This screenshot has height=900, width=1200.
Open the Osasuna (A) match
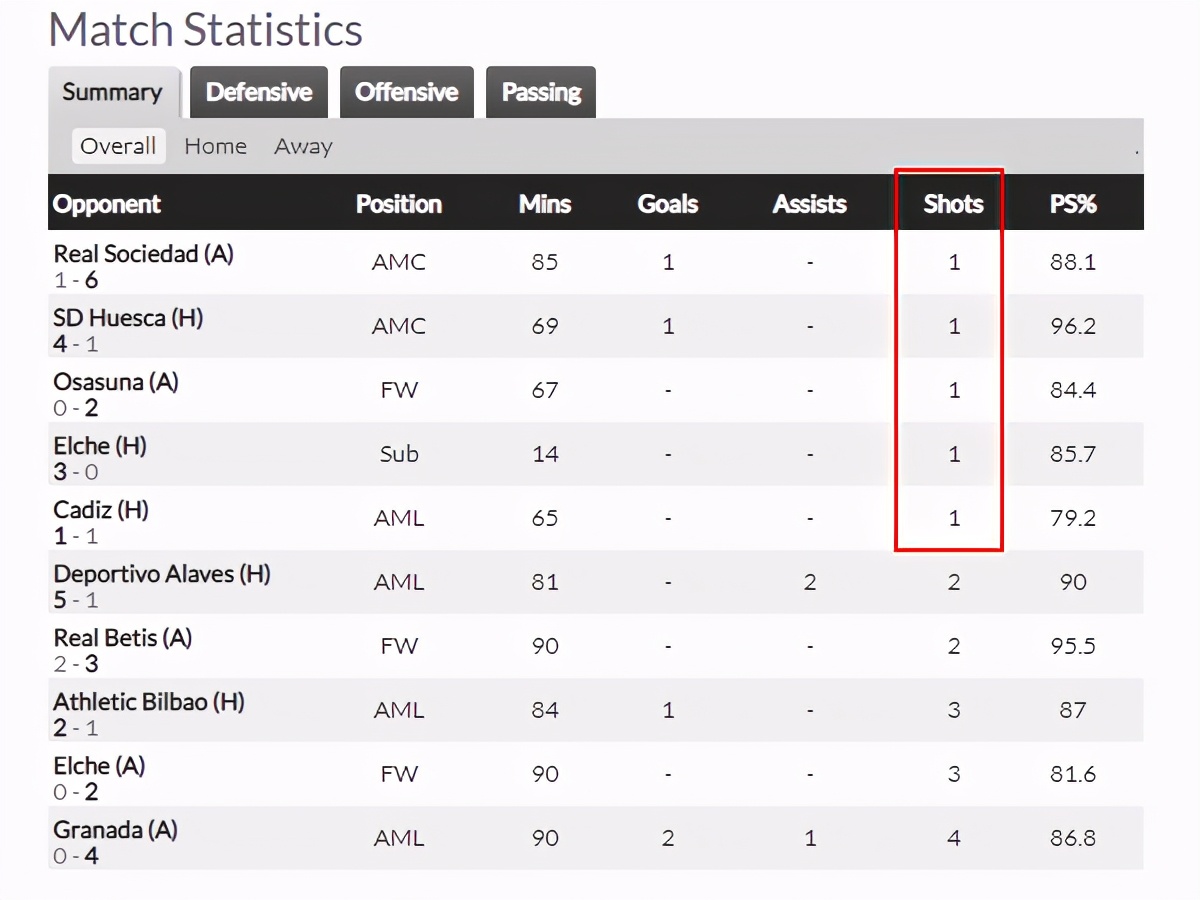[116, 382]
